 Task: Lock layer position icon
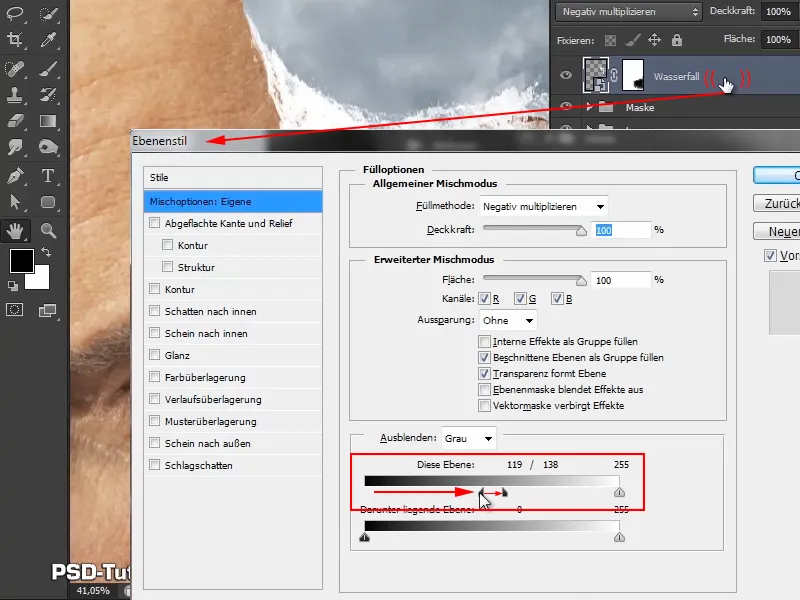pyautogui.click(x=655, y=40)
